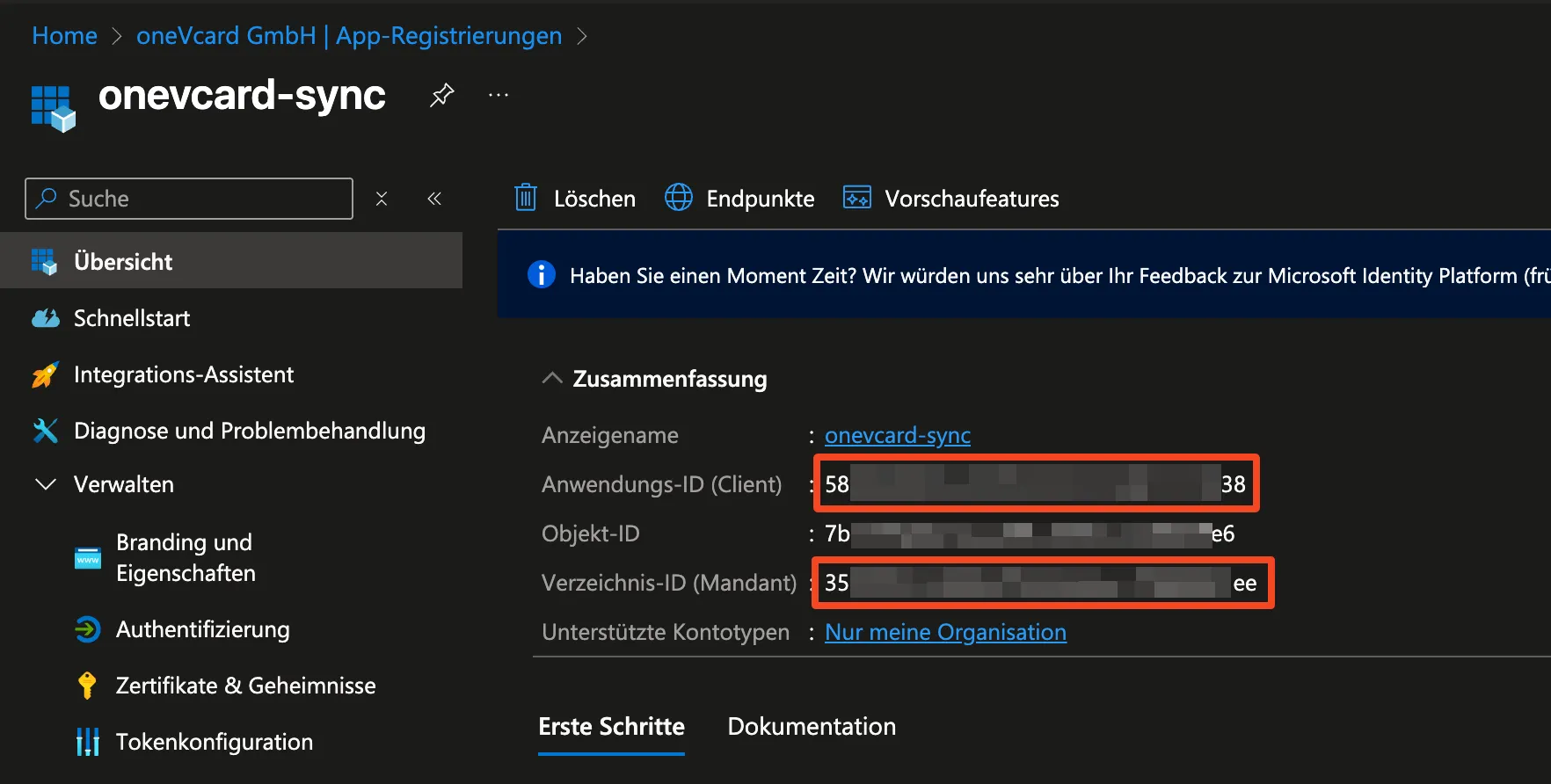Open the Nur meine Organisation link
Screen dimensions: 1551x784
pyautogui.click(x=945, y=632)
